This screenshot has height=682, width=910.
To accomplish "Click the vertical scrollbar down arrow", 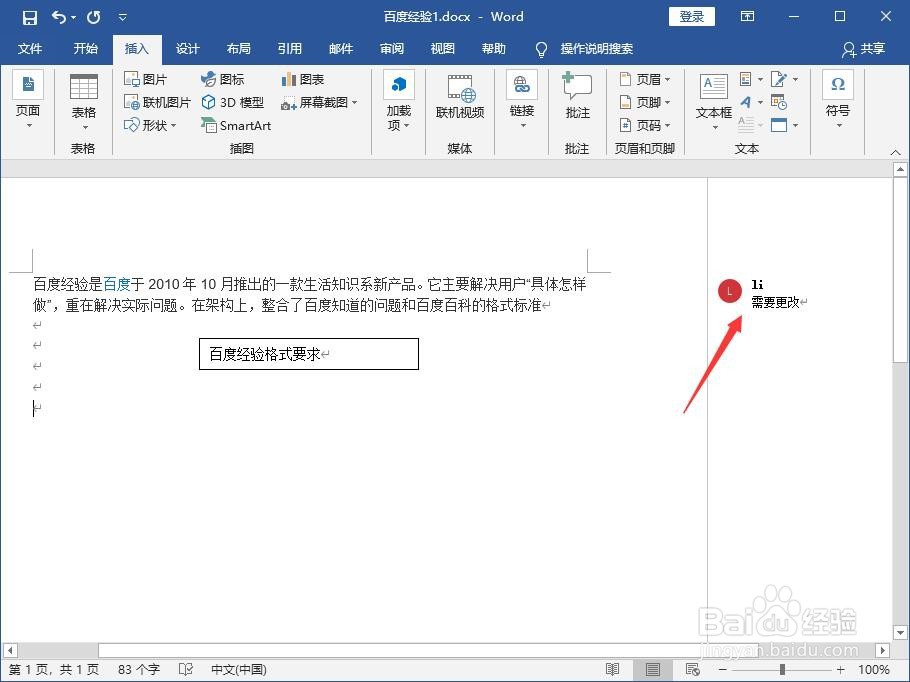I will coord(900,633).
